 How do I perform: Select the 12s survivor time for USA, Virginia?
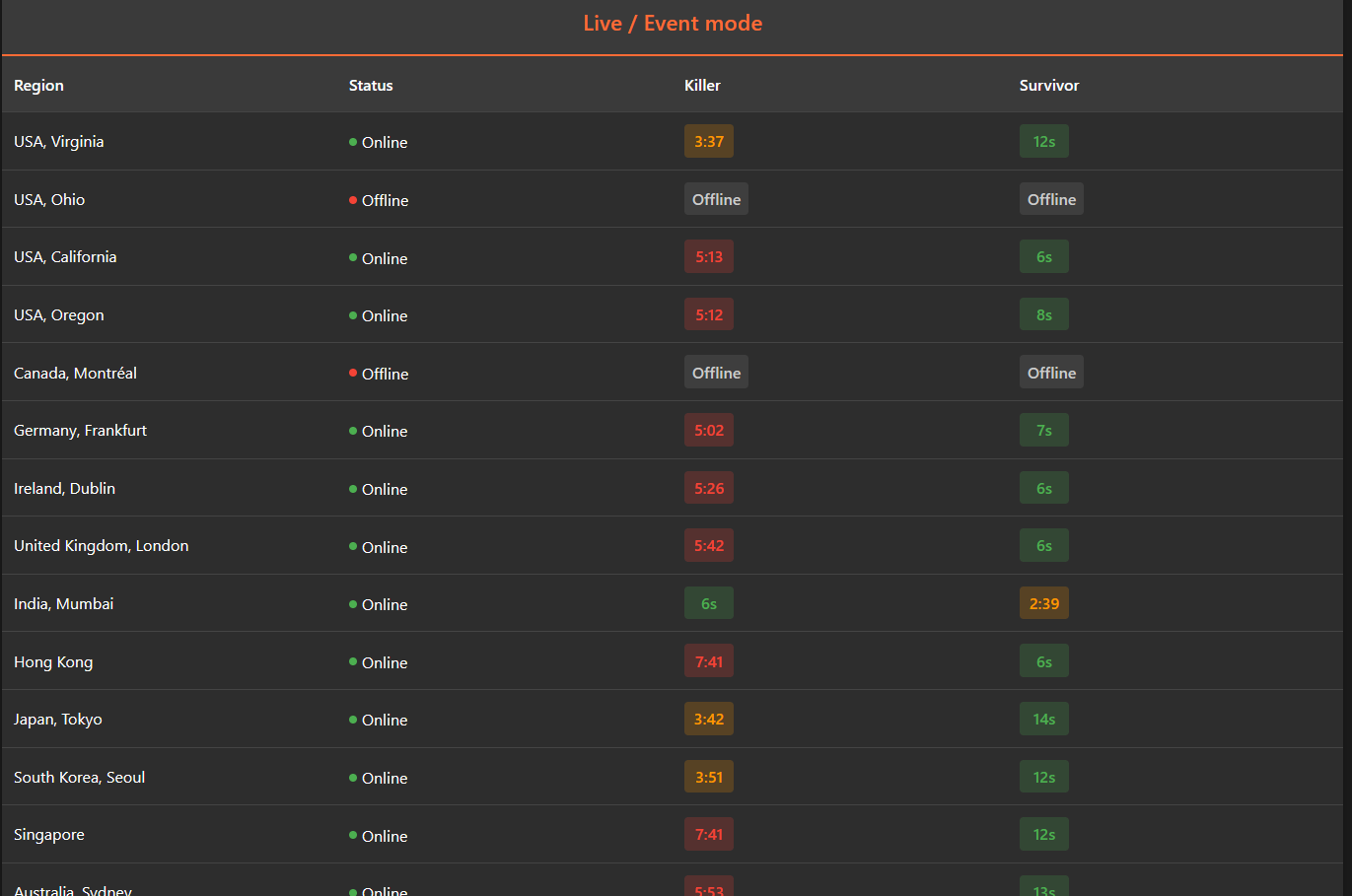click(x=1044, y=141)
